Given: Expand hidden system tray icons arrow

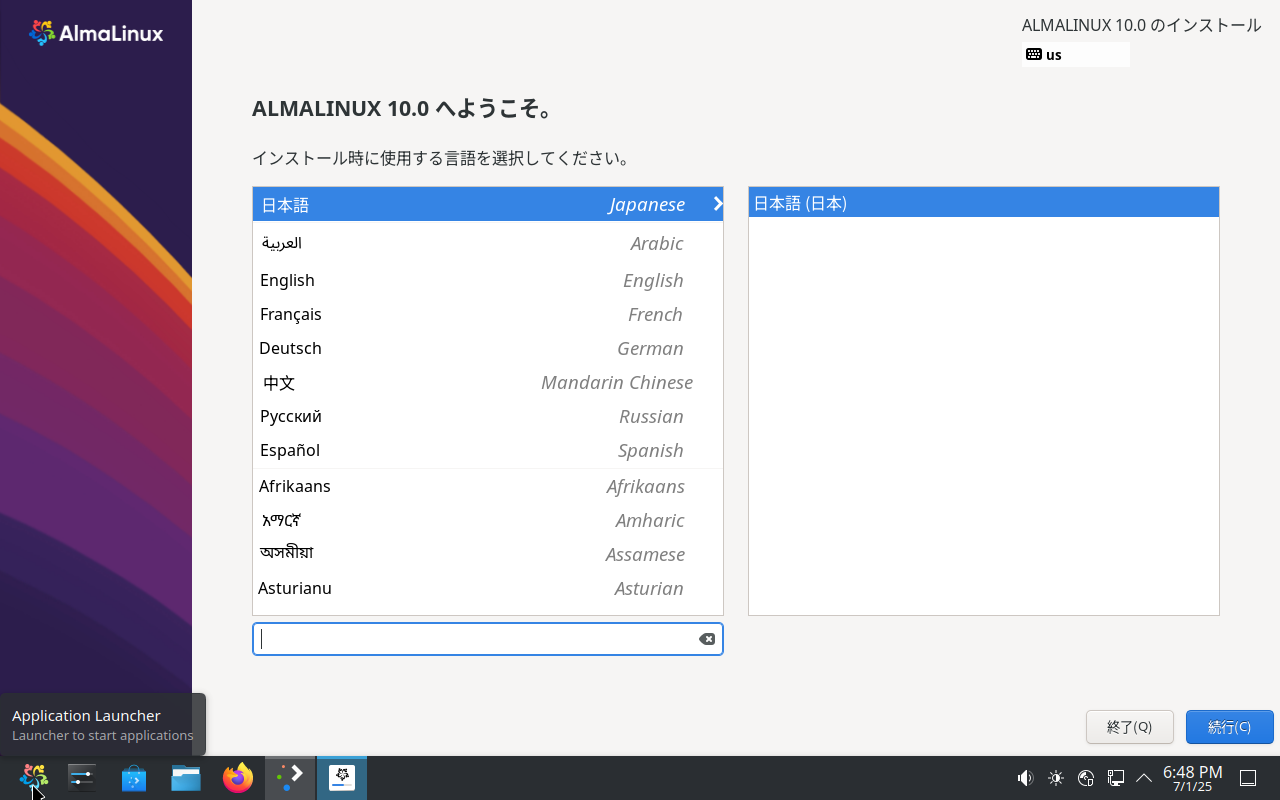Looking at the screenshot, I should click(1144, 777).
